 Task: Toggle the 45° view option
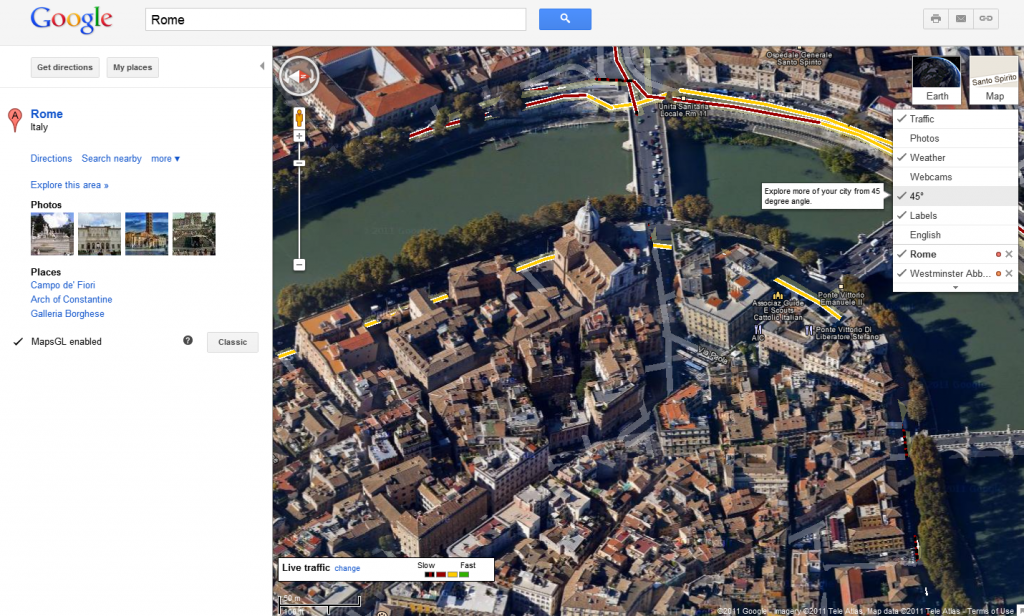[916, 196]
